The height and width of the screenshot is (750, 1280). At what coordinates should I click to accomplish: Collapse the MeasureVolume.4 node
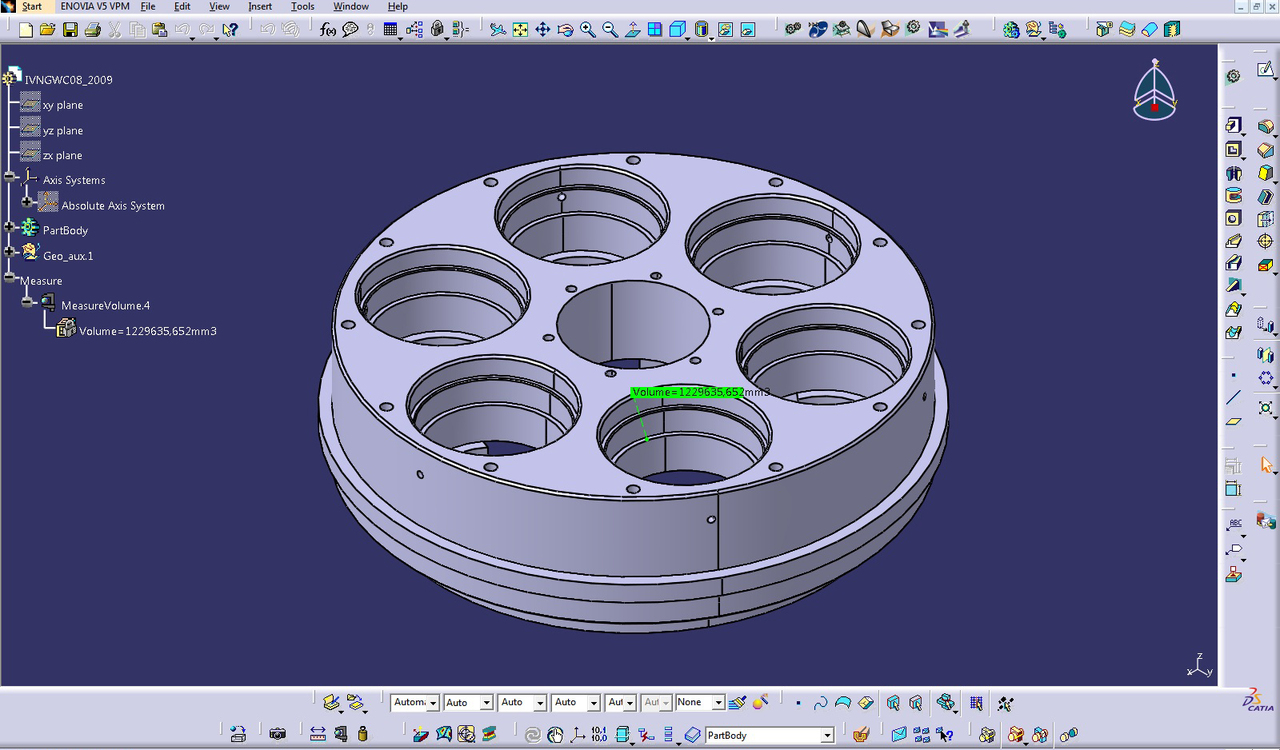click(28, 302)
